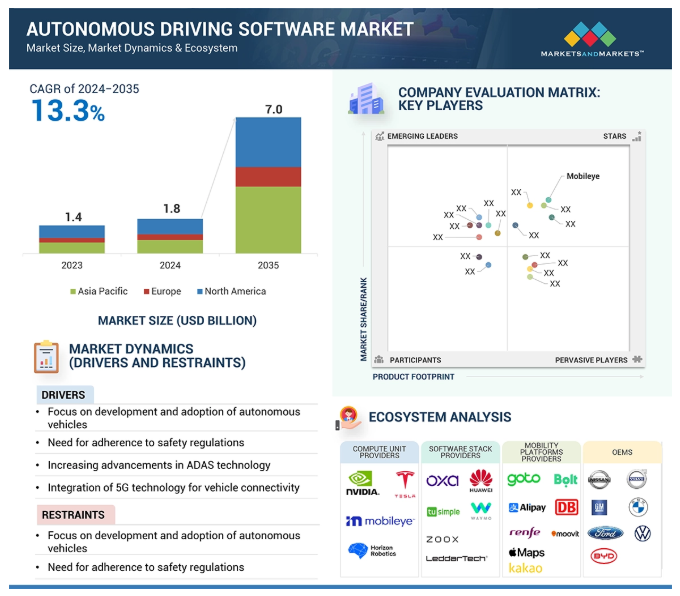Click the NVIDIA logo
The width and height of the screenshot is (680, 596).
tap(362, 483)
